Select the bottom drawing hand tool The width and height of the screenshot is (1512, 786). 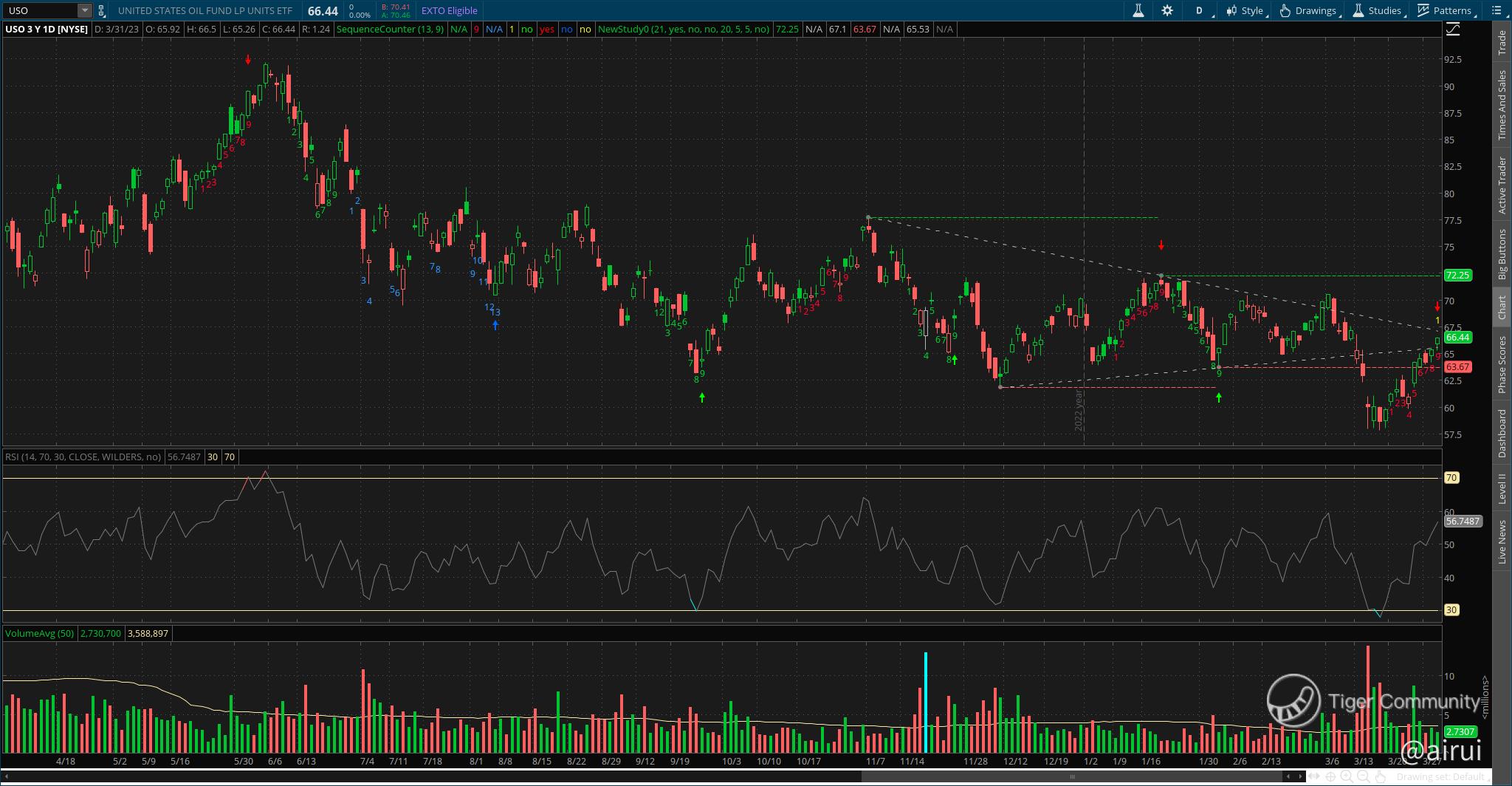(x=1380, y=776)
